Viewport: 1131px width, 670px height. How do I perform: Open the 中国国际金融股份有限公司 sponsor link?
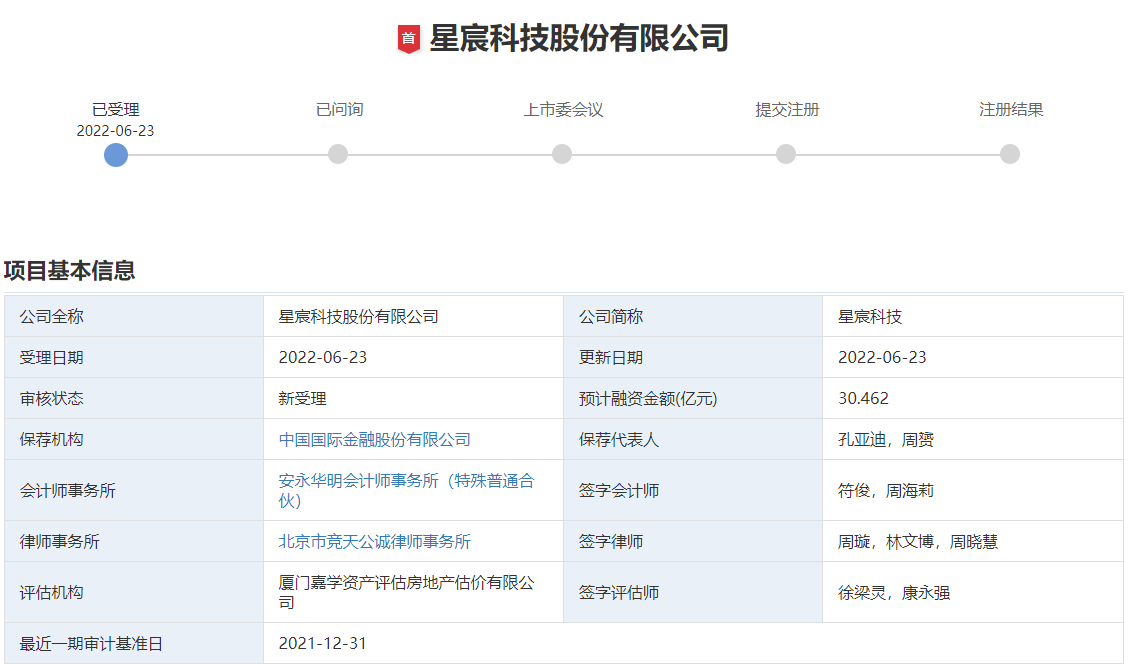click(374, 439)
